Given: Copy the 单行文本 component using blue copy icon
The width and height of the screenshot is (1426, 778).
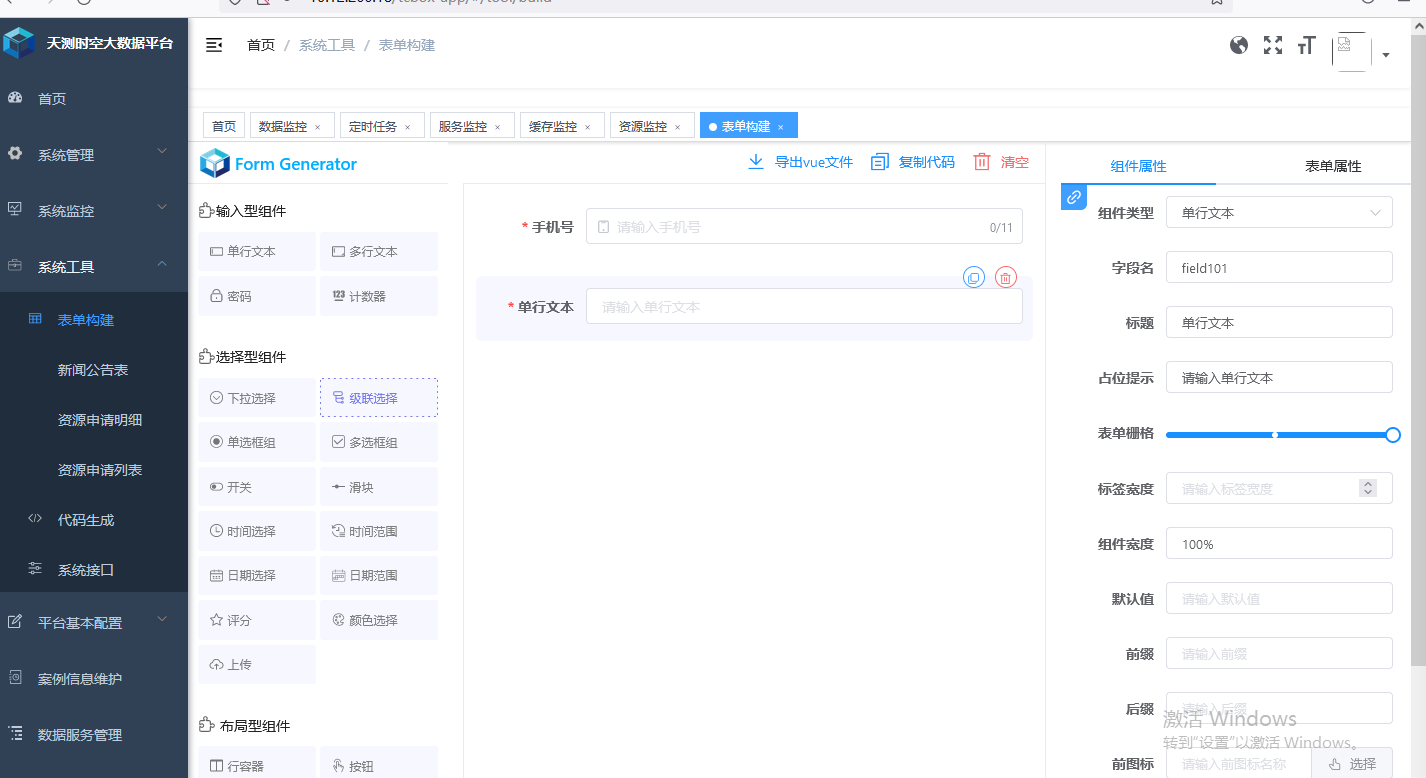Looking at the screenshot, I should [974, 277].
